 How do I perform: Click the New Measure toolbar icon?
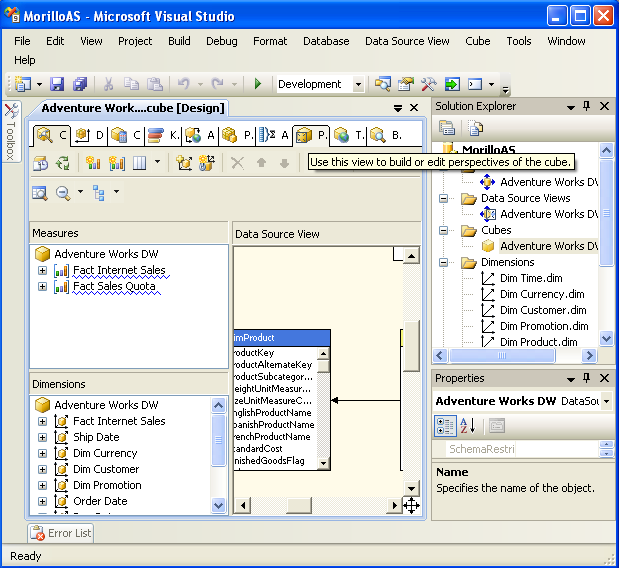point(93,163)
